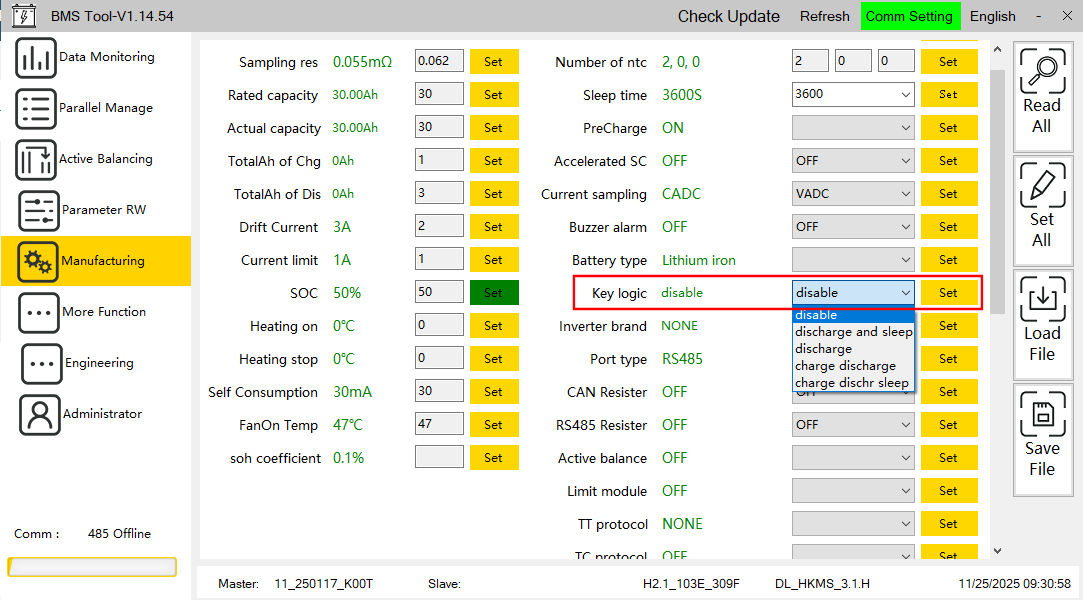Click the scrollbar down arrow
The height and width of the screenshot is (600, 1083).
pyautogui.click(x=996, y=550)
